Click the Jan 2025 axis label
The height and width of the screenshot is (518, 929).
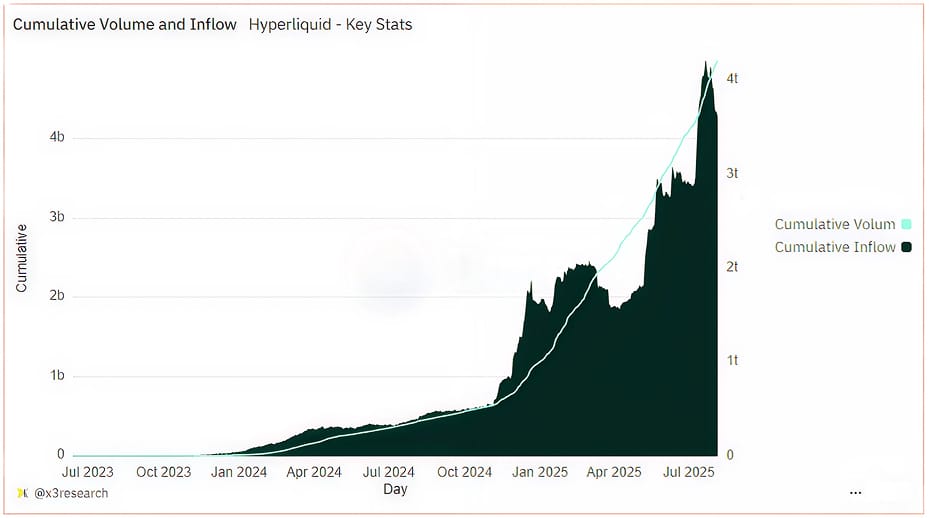[540, 472]
